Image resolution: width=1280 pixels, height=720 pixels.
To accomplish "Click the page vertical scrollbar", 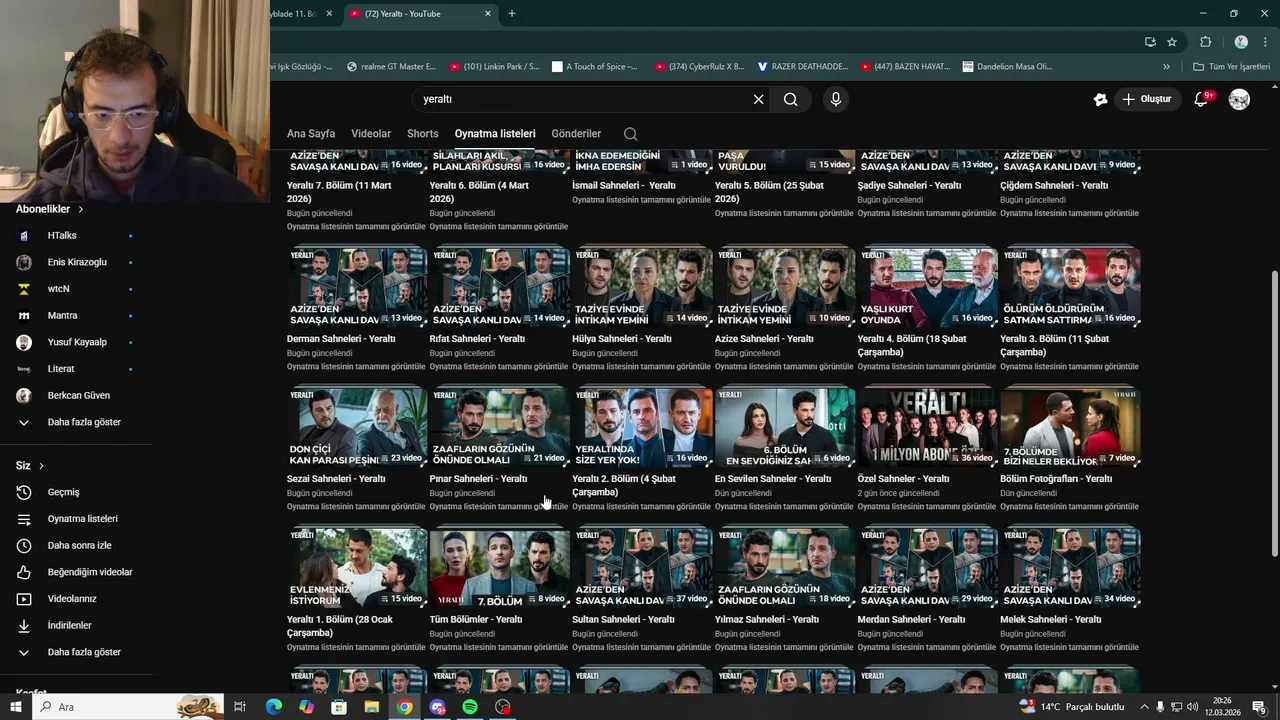I will (1274, 414).
